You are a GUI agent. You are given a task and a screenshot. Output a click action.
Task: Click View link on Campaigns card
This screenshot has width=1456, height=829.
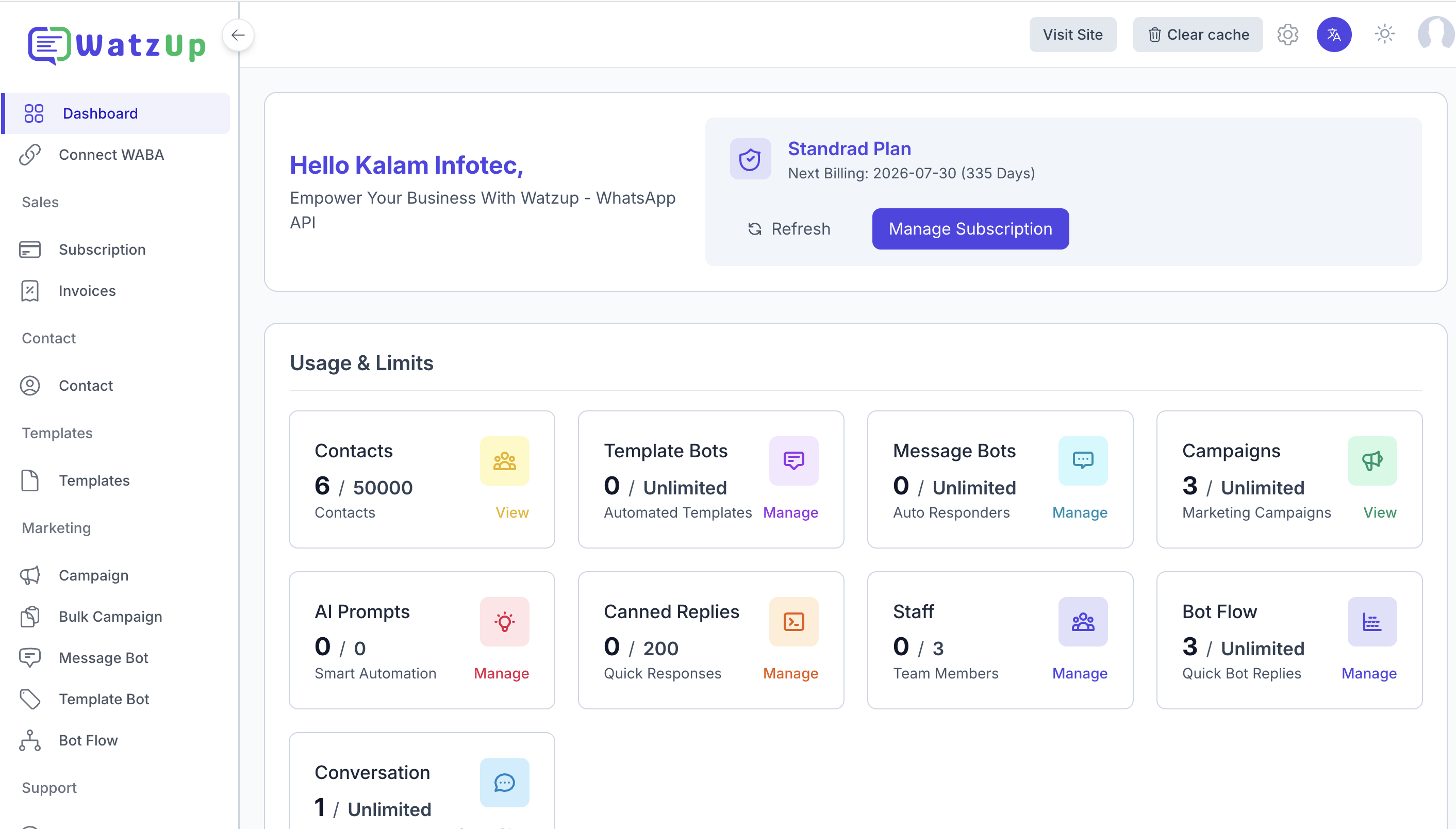point(1380,512)
